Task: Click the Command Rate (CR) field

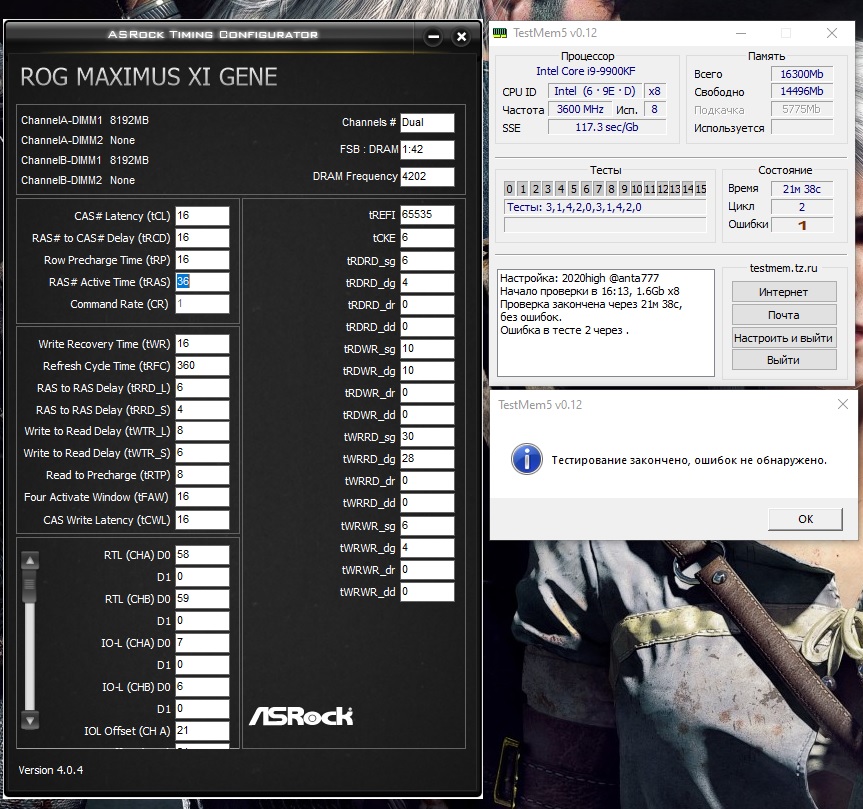Action: click(202, 304)
